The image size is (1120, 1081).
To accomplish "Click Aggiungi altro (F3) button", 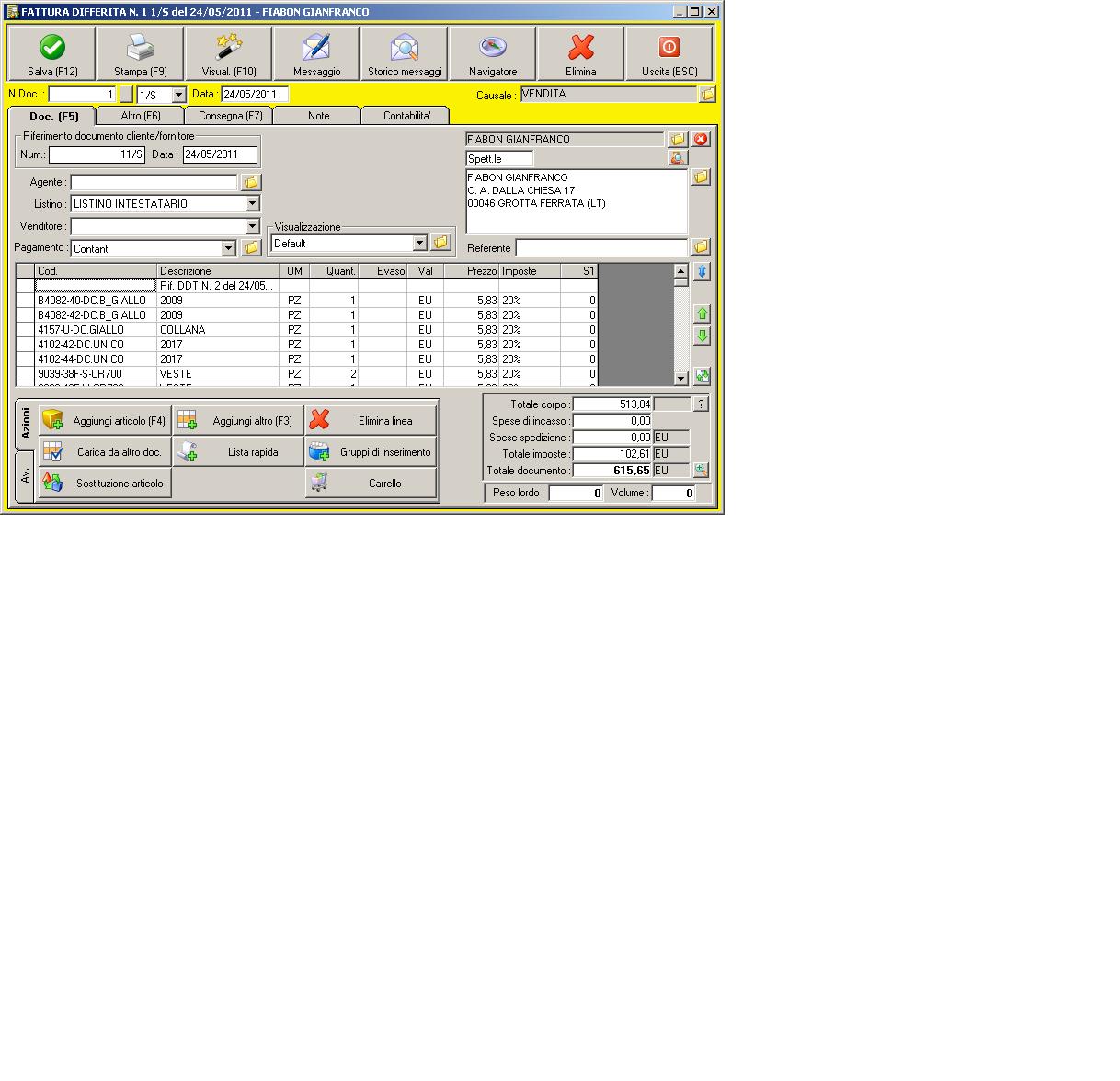I will 238,420.
